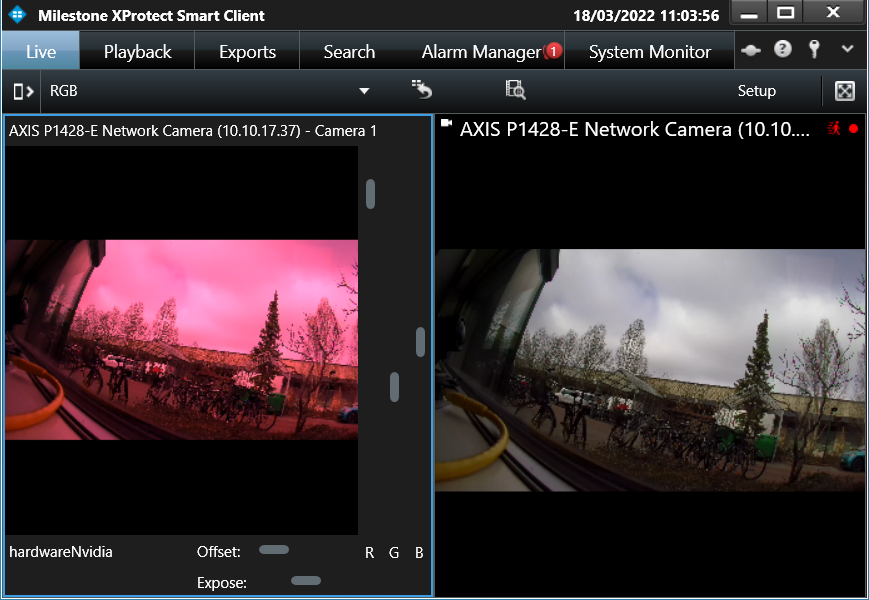Click the red recording indicator dot
Image resolution: width=869 pixels, height=600 pixels.
coord(853,129)
